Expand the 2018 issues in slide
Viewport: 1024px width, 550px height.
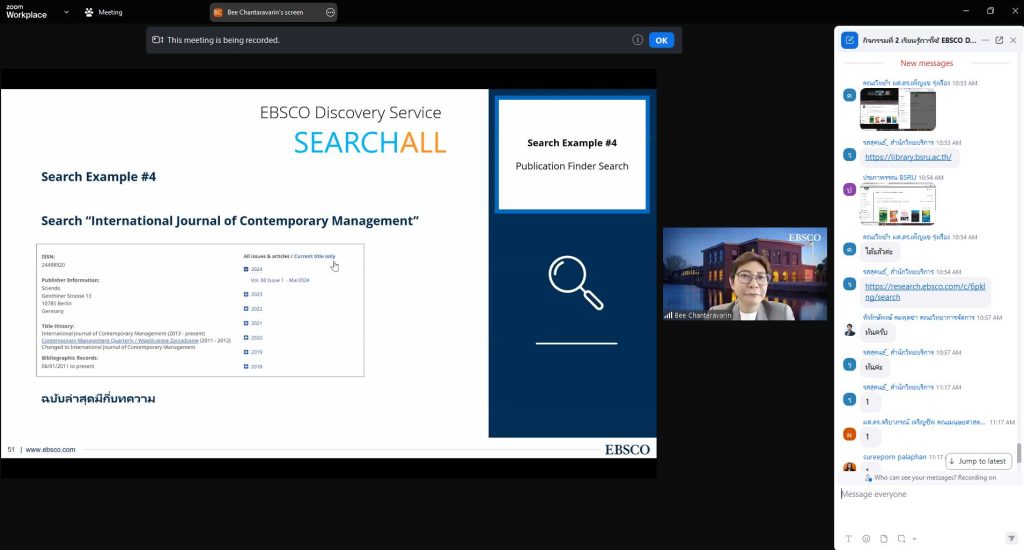pyautogui.click(x=246, y=366)
